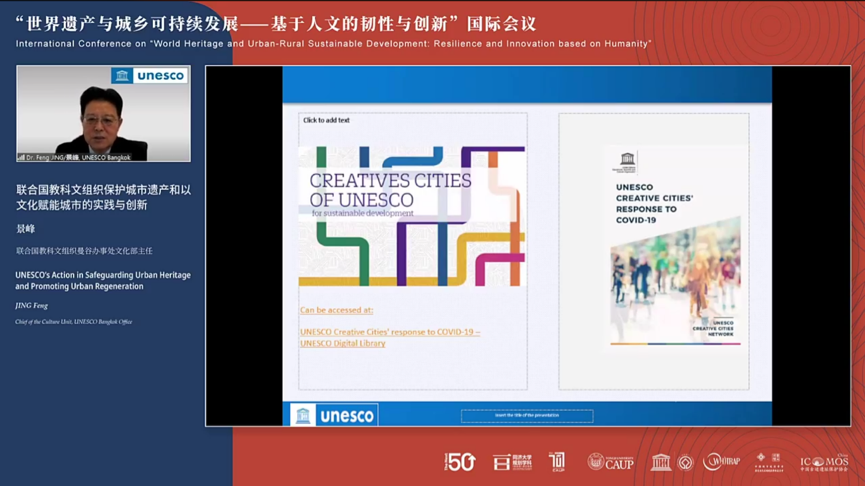Screen dimensions: 865x486
Task: Click 'for sustainable development' subtitle
Action: pyautogui.click(x=362, y=213)
